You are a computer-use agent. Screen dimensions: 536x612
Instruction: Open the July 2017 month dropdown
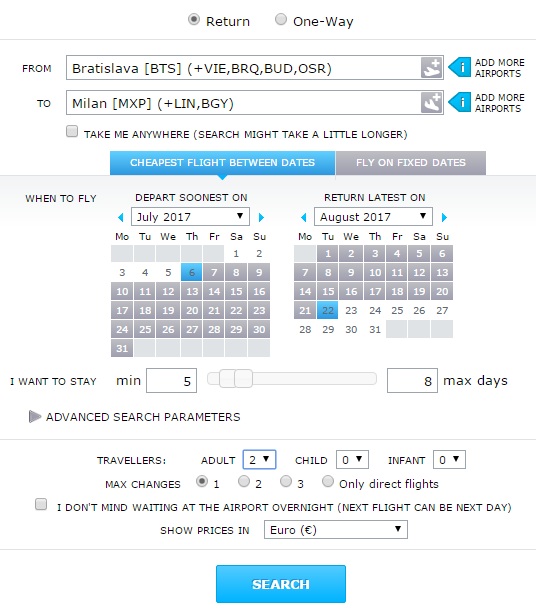pos(191,217)
